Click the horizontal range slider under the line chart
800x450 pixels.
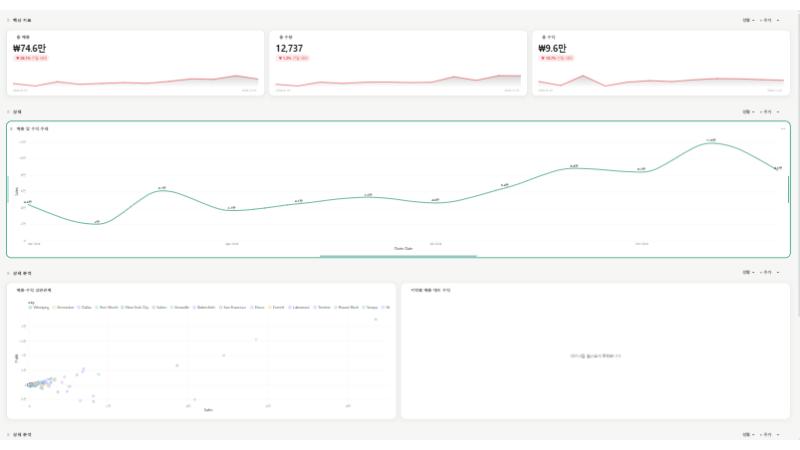click(398, 256)
